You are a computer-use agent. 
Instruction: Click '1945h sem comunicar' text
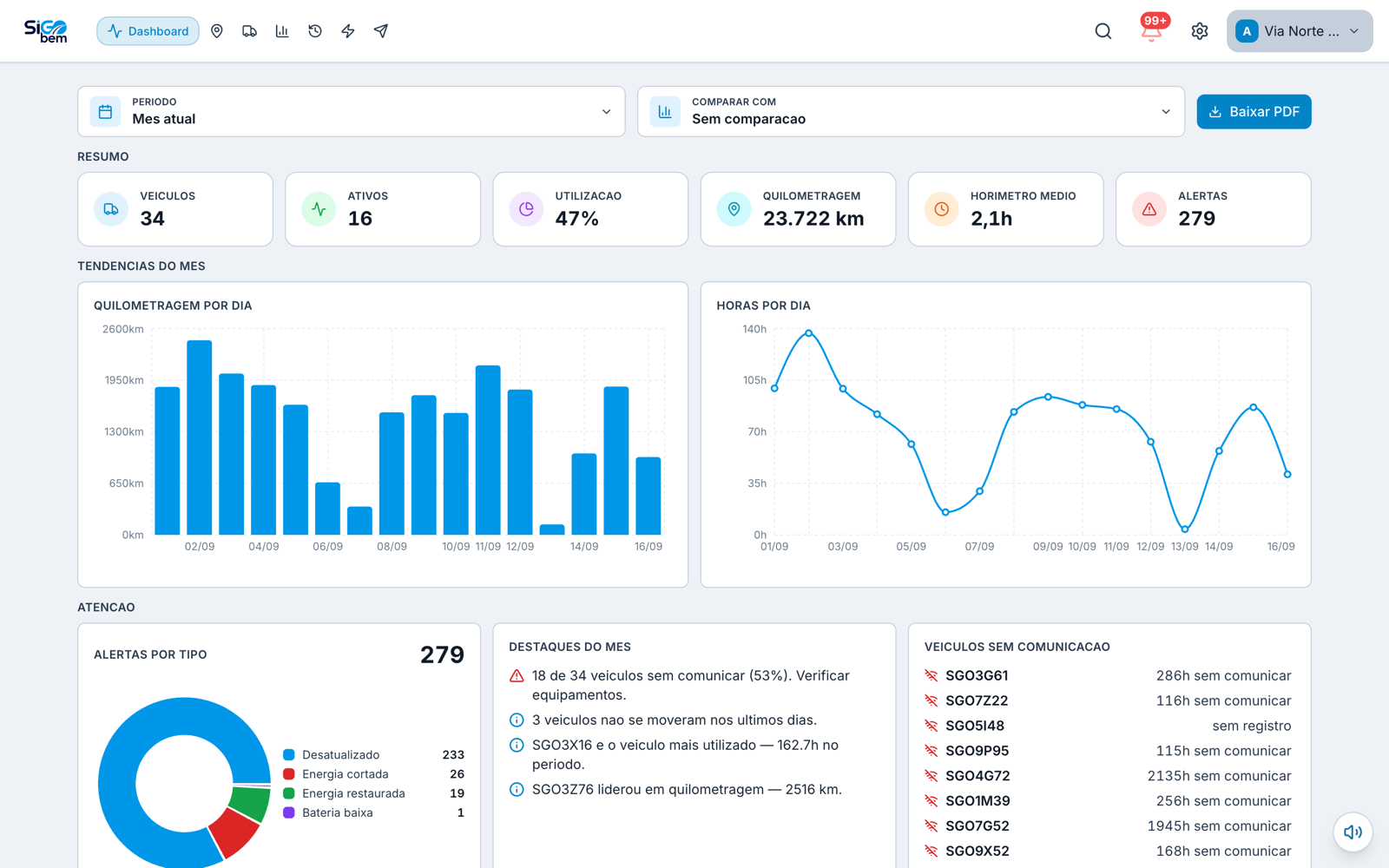click(x=1219, y=826)
